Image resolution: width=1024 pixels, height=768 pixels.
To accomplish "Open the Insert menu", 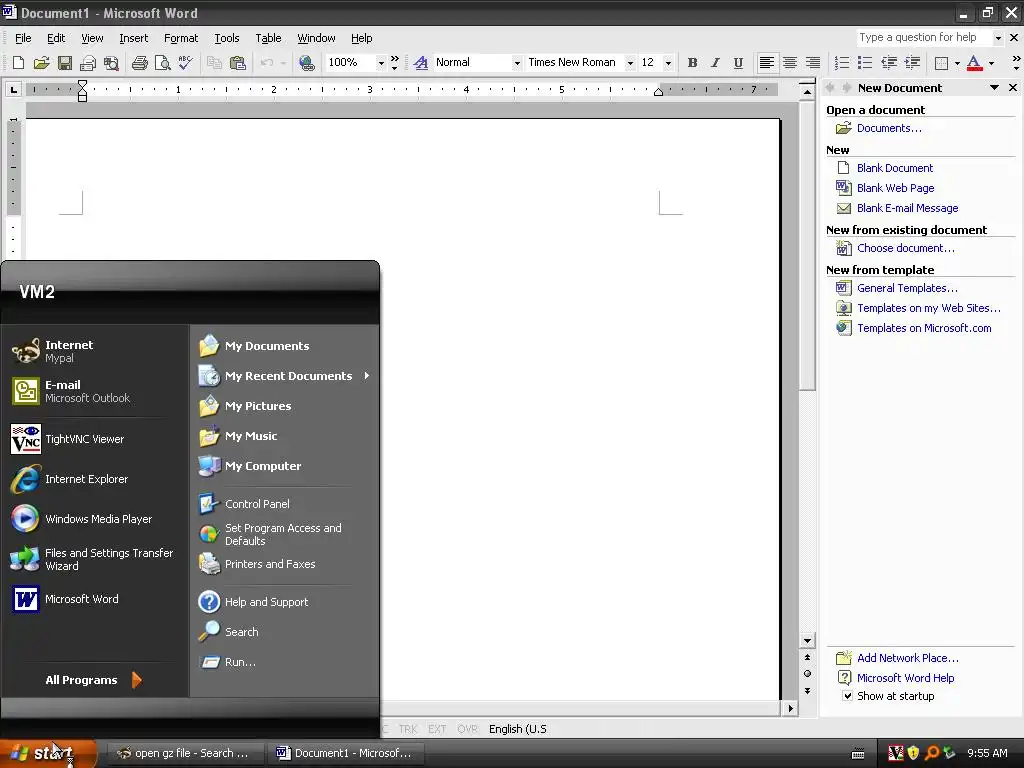I will point(133,38).
